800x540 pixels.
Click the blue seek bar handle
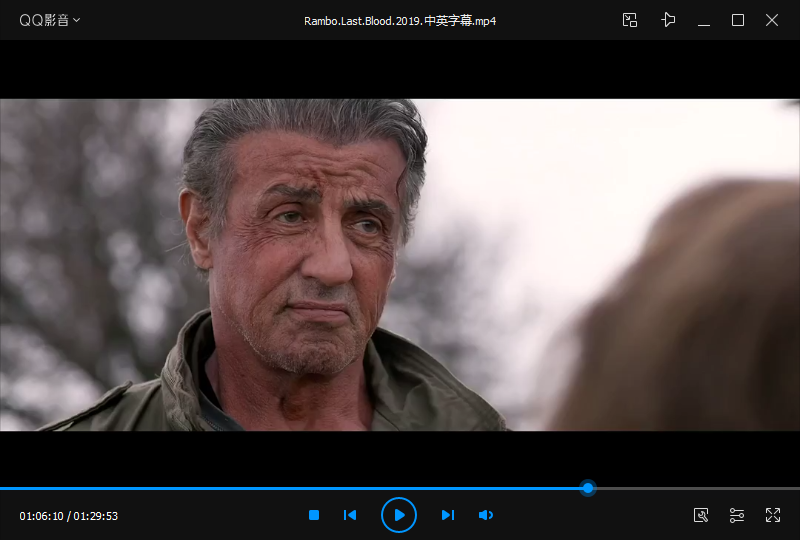(x=588, y=488)
